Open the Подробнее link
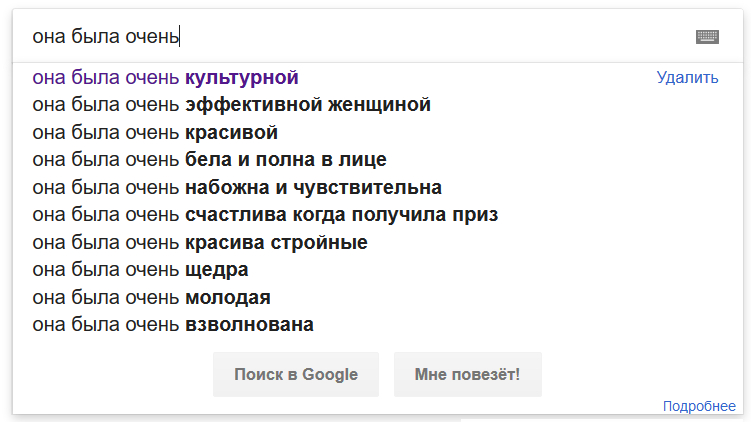Screen dimensions: 751x422 point(699,405)
